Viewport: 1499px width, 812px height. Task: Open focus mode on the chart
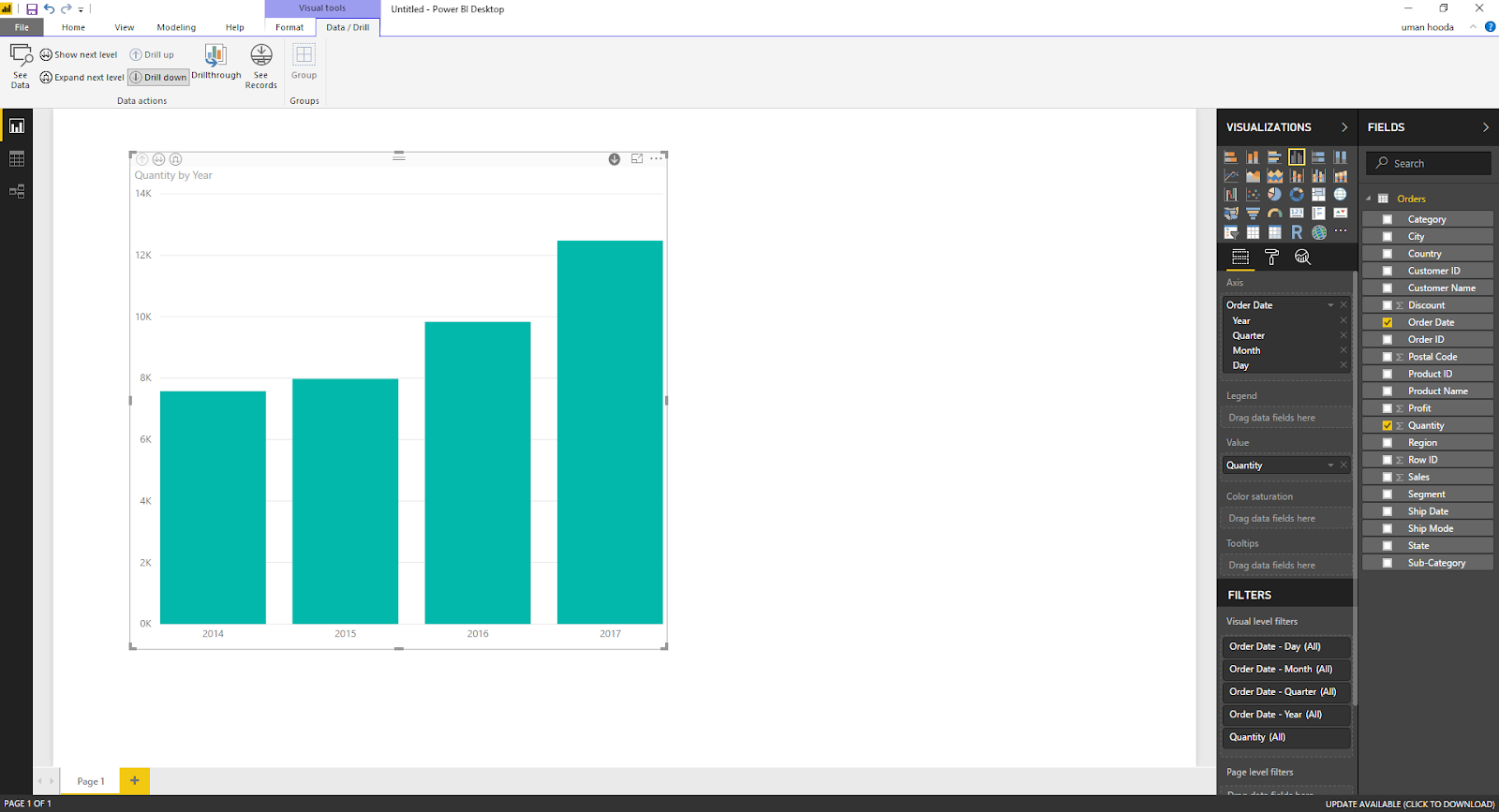pyautogui.click(x=637, y=159)
